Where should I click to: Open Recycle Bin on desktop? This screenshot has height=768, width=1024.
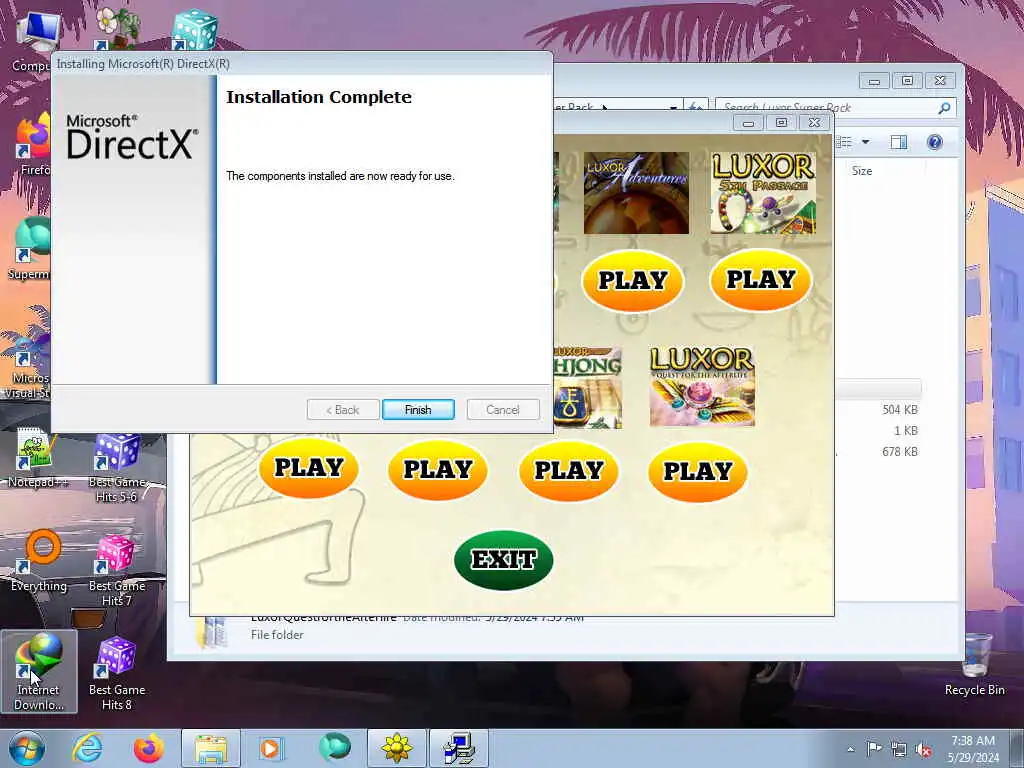(x=974, y=665)
